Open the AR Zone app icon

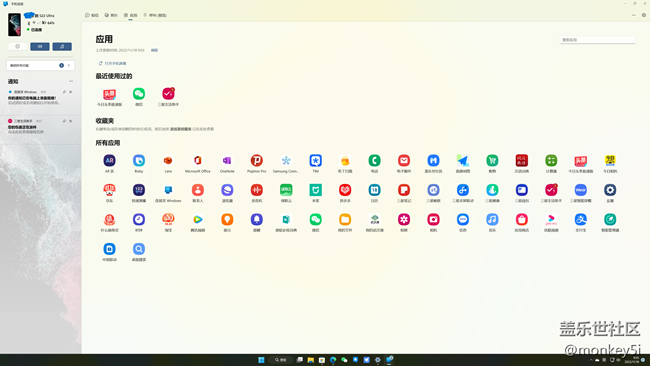(109, 160)
